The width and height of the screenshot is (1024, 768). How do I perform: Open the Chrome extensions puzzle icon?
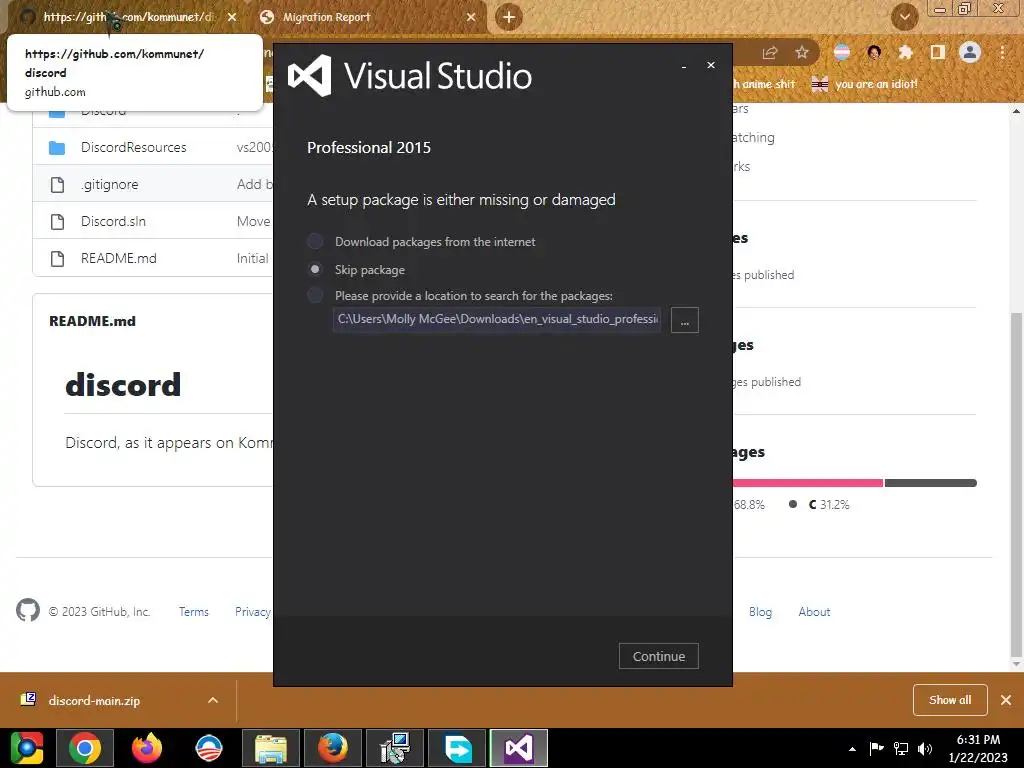pyautogui.click(x=905, y=52)
